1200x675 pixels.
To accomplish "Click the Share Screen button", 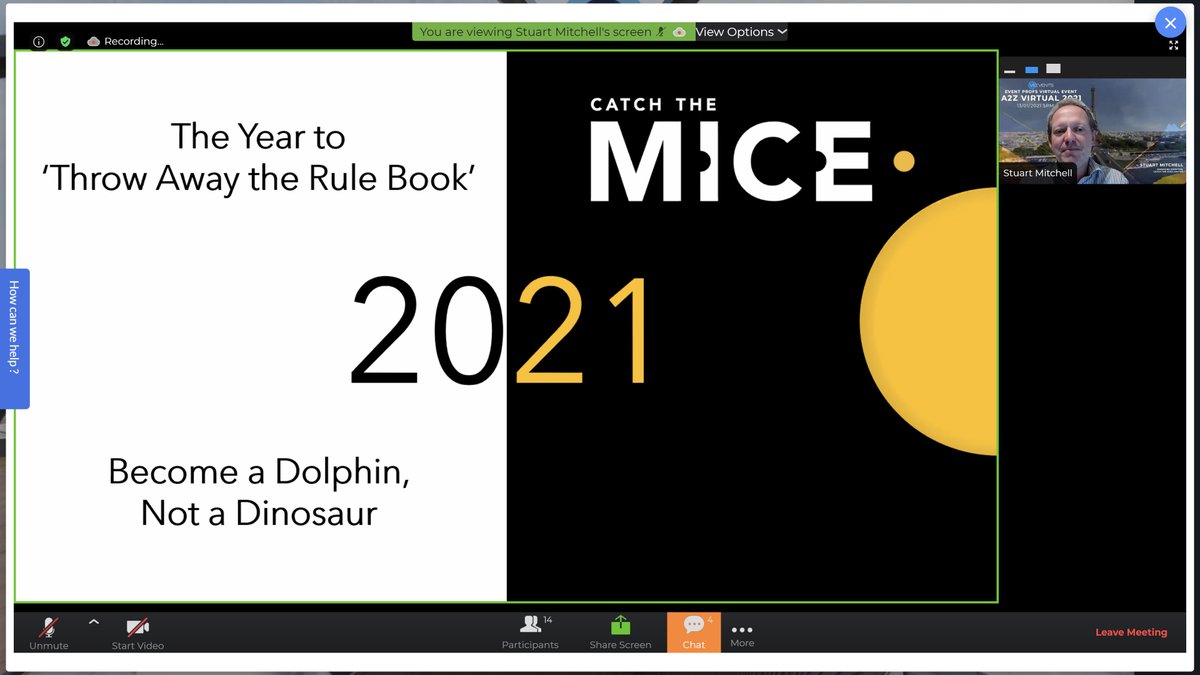I will tap(620, 632).
